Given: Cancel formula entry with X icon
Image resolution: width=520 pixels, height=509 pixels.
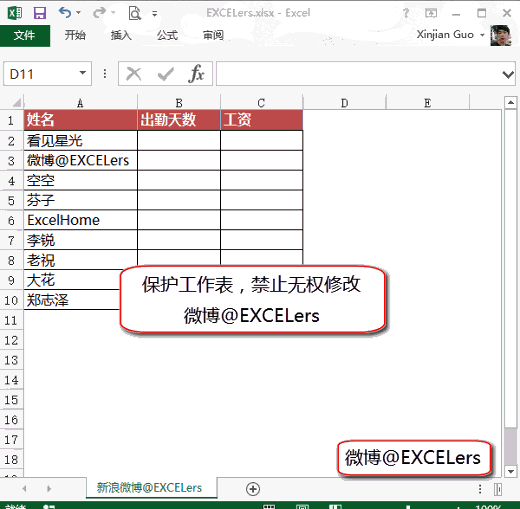Looking at the screenshot, I should coord(134,74).
